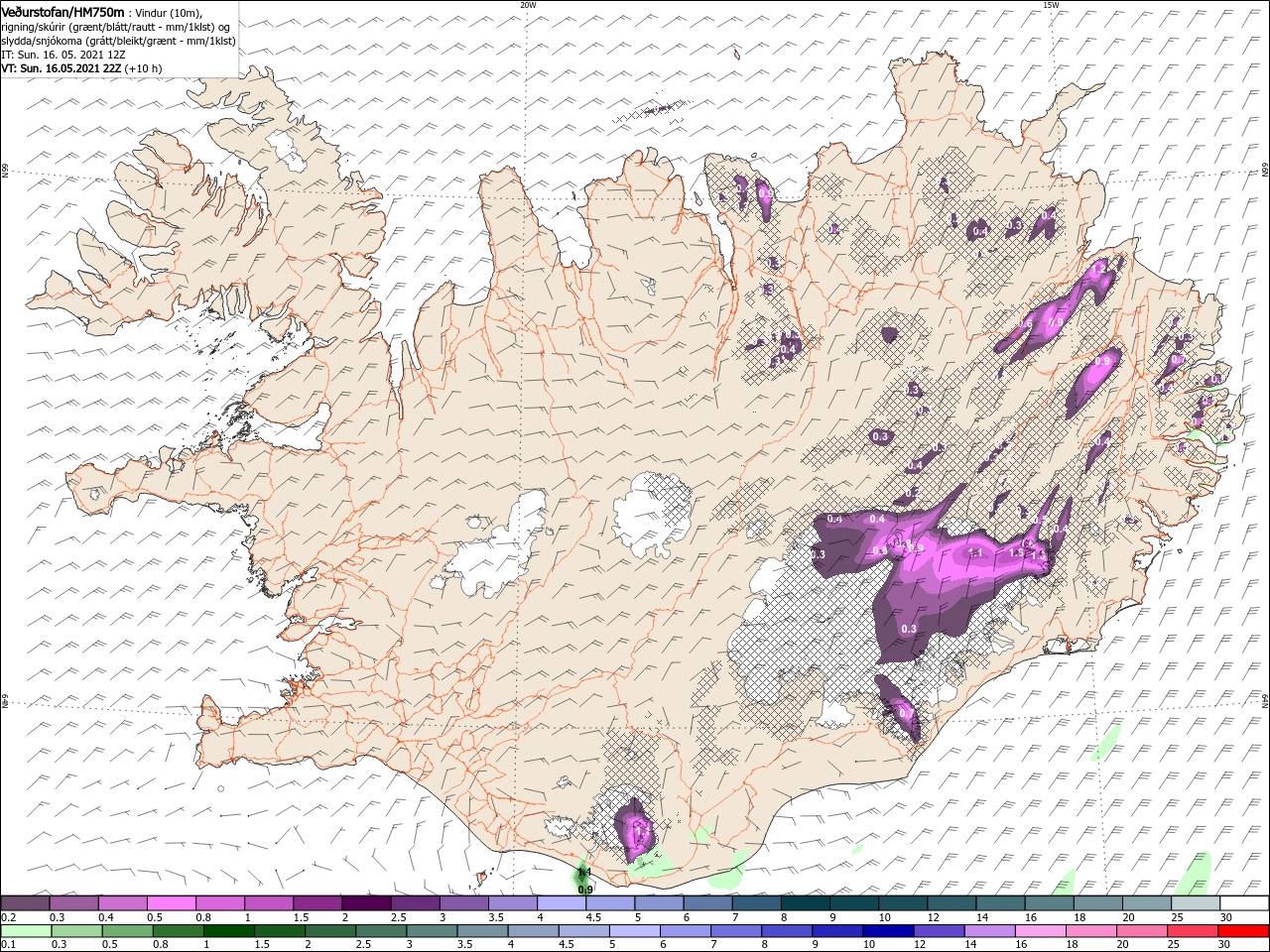Pick the grey-green swatch starting at 3 in rain scale

point(431,931)
